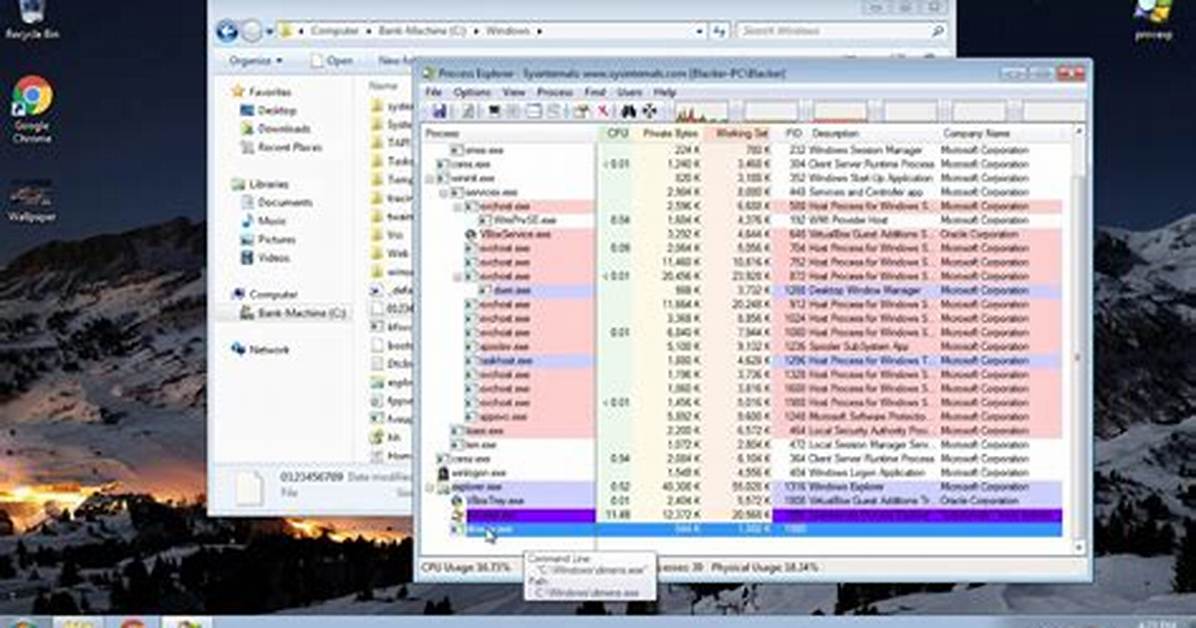1196x628 pixels.
Task: Click the red X Kill Process icon
Action: [x=603, y=111]
